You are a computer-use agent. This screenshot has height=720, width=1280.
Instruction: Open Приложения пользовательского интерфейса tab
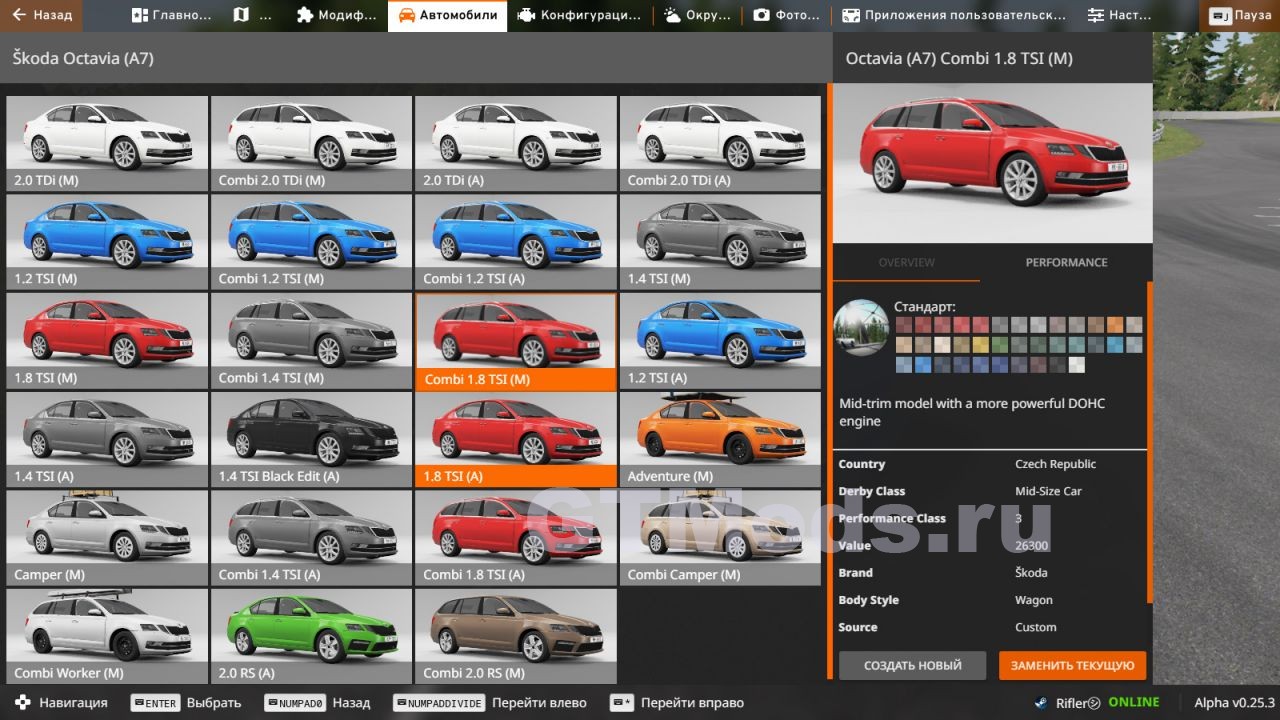[954, 15]
